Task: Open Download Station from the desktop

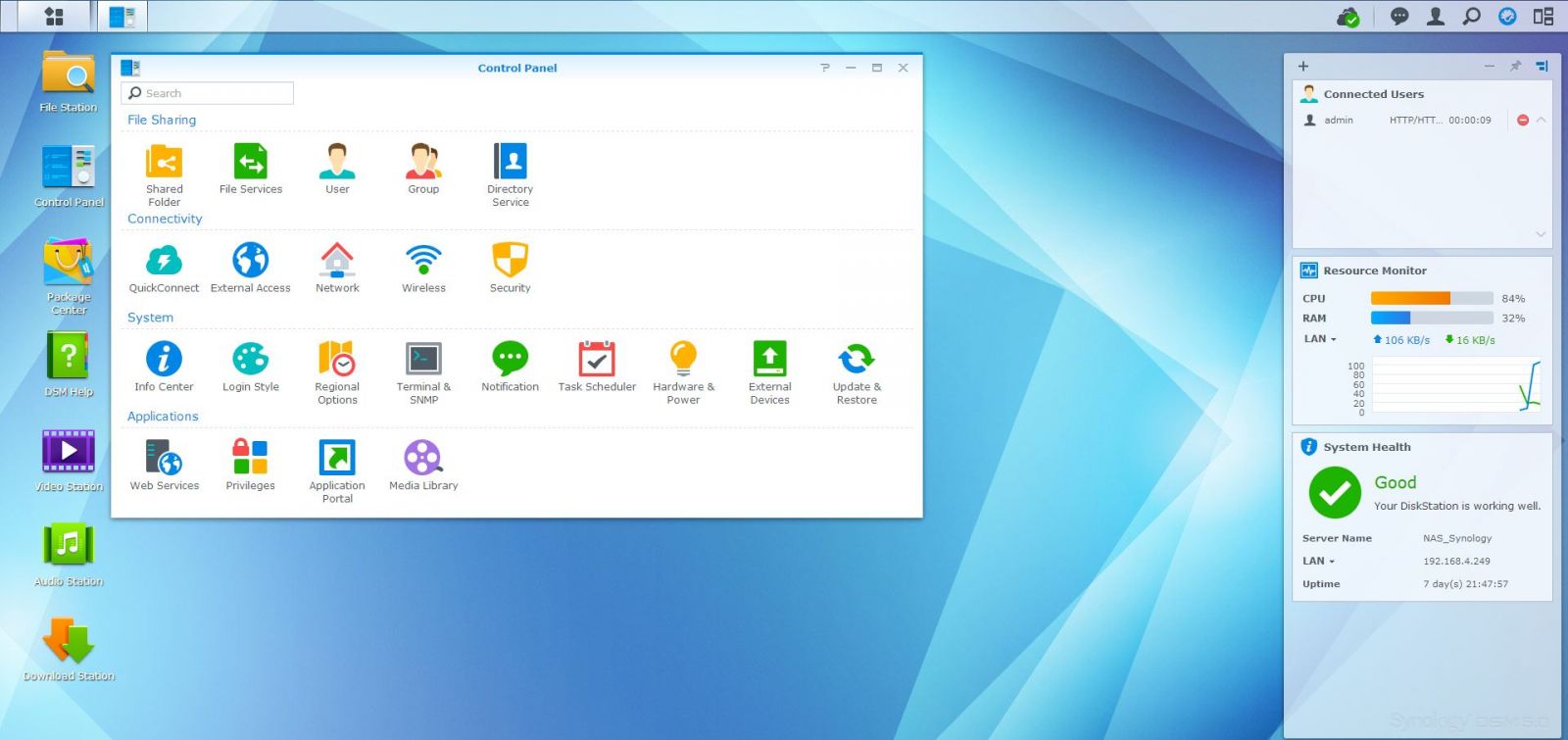Action: (68, 649)
